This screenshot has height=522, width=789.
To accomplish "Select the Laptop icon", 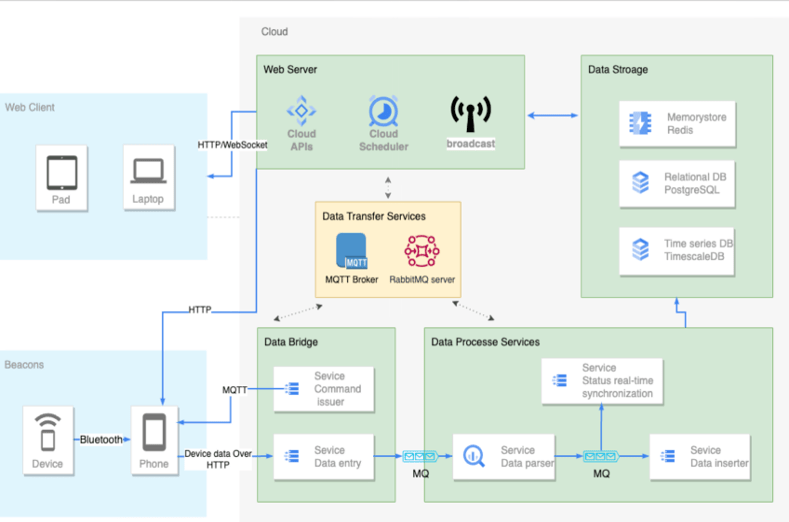I will [x=148, y=172].
